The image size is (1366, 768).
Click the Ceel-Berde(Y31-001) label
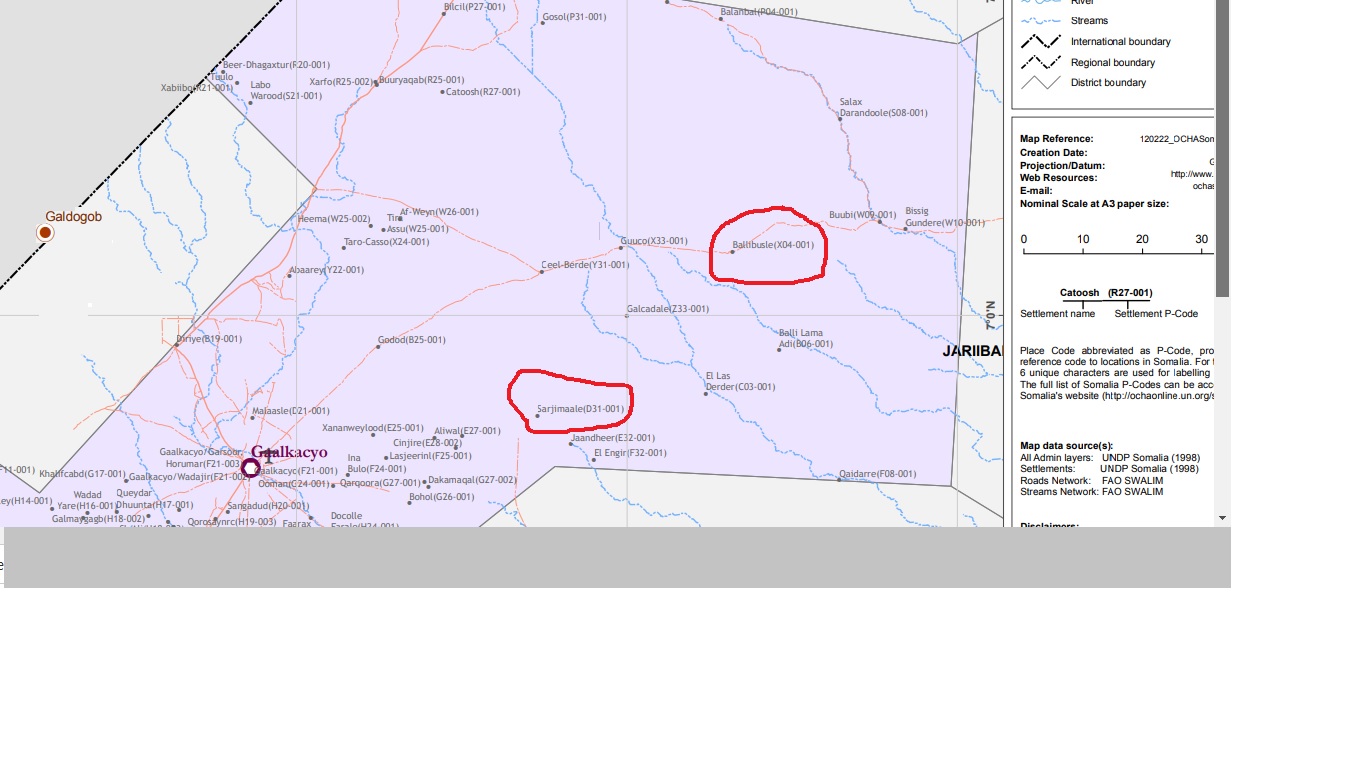pyautogui.click(x=585, y=265)
